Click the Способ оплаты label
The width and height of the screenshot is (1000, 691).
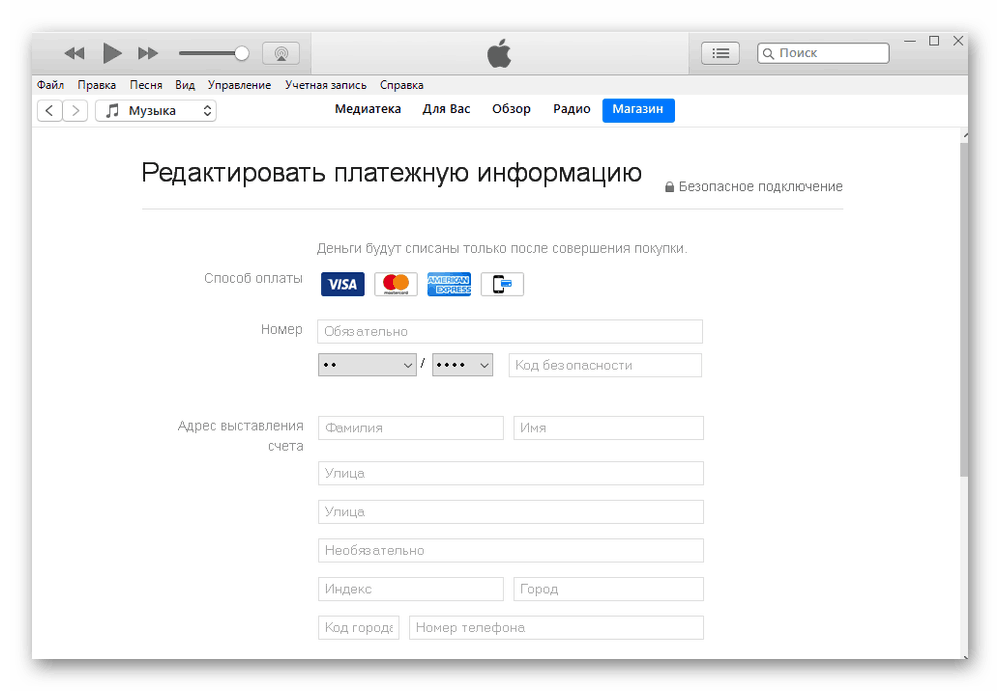click(253, 279)
